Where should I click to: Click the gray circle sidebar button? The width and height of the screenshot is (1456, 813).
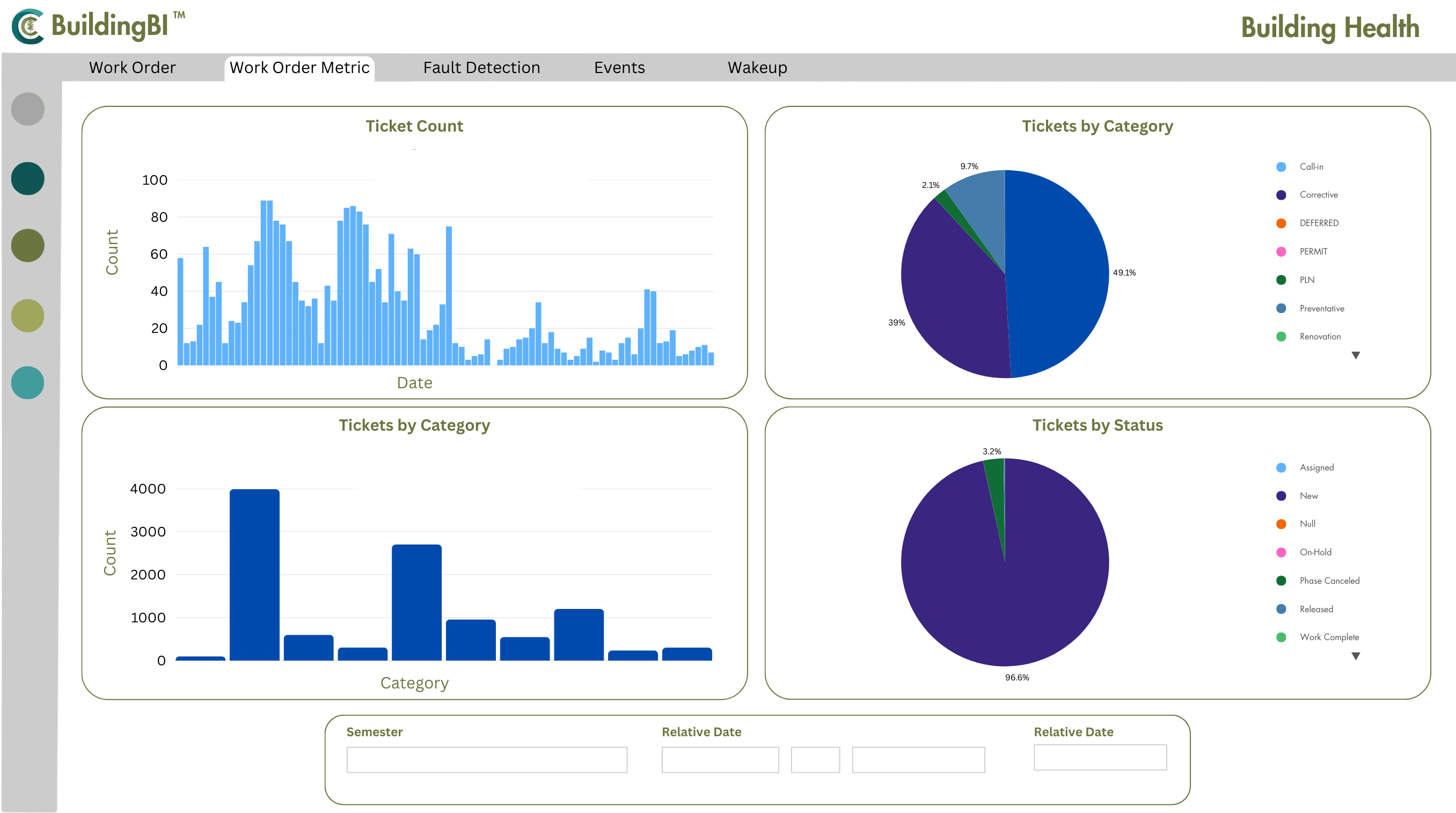(28, 109)
